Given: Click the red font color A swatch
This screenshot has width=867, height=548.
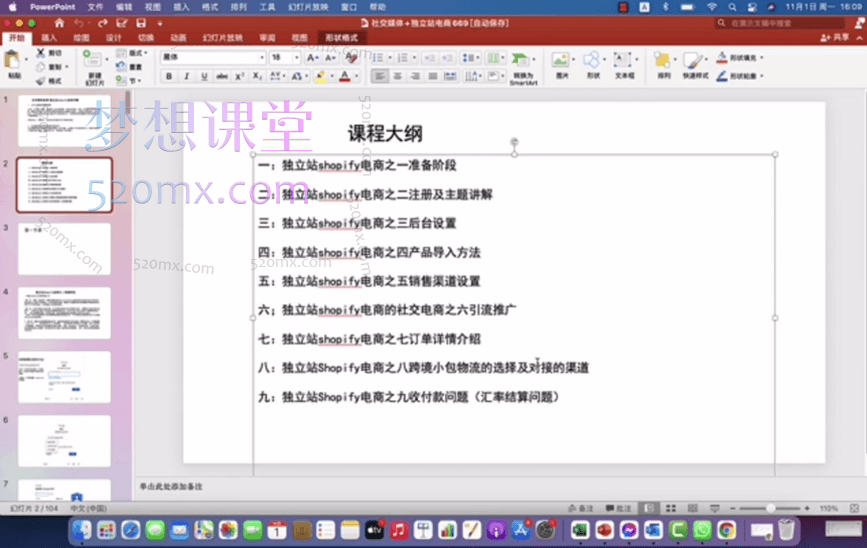Looking at the screenshot, I should (x=345, y=76).
